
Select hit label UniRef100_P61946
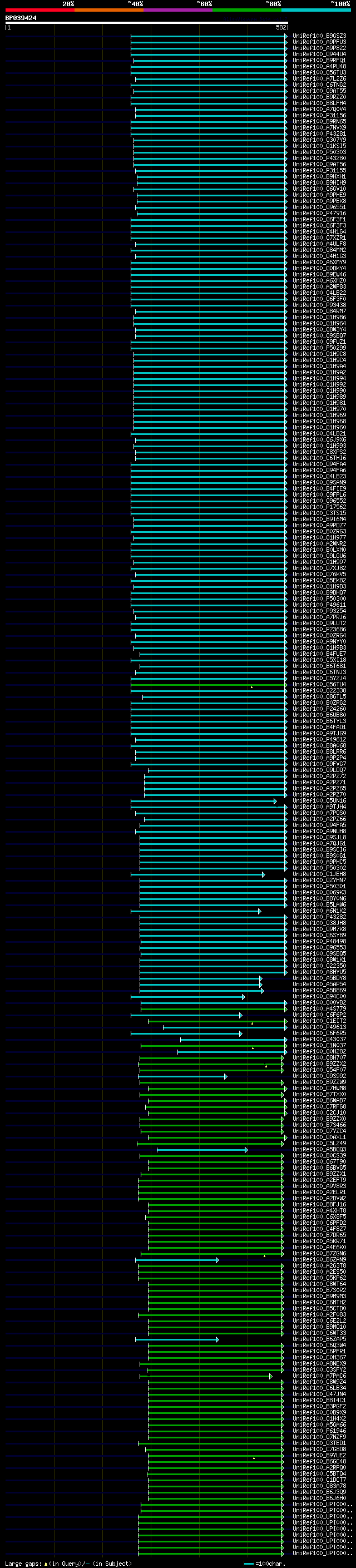(319, 1431)
